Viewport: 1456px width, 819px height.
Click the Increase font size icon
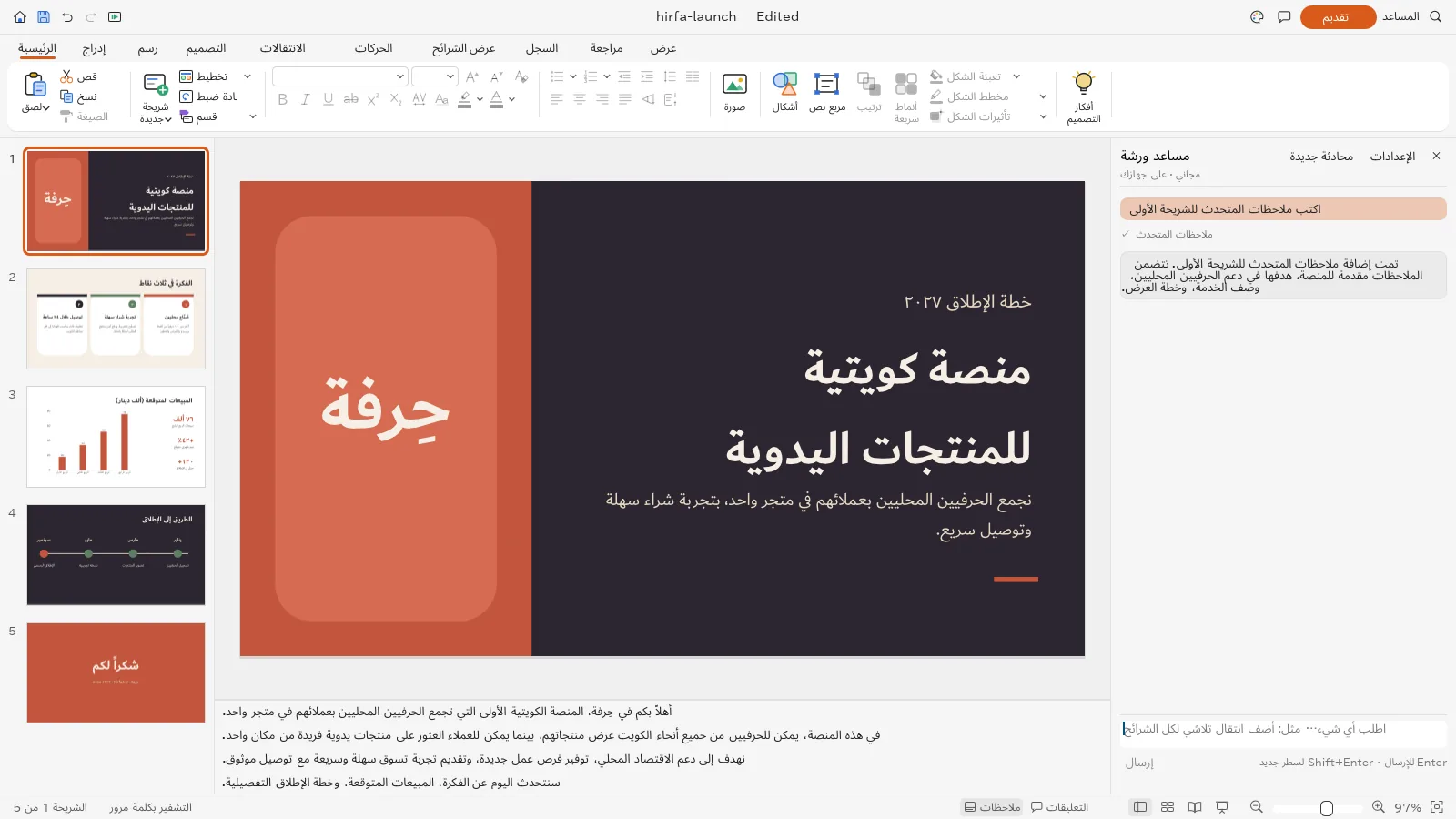[x=471, y=76]
